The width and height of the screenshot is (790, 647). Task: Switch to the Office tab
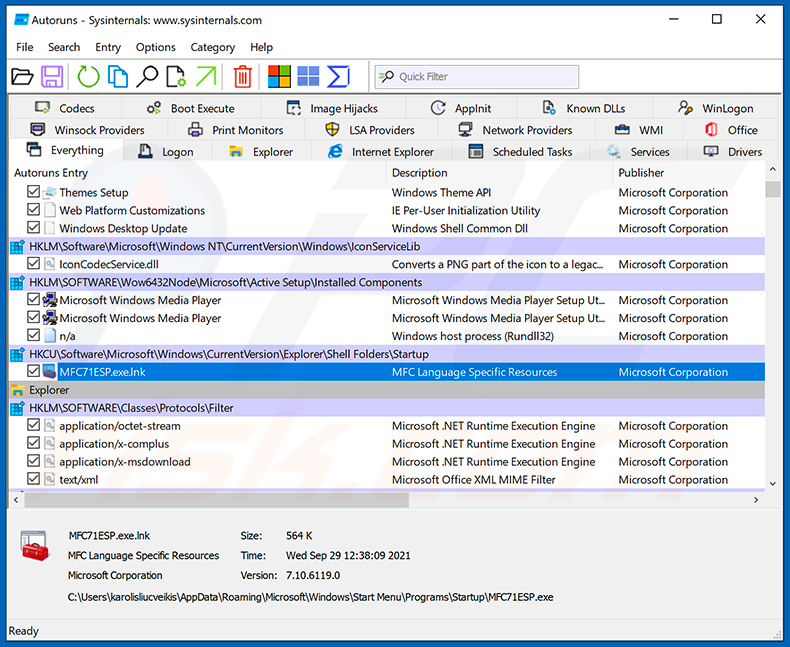click(732, 130)
